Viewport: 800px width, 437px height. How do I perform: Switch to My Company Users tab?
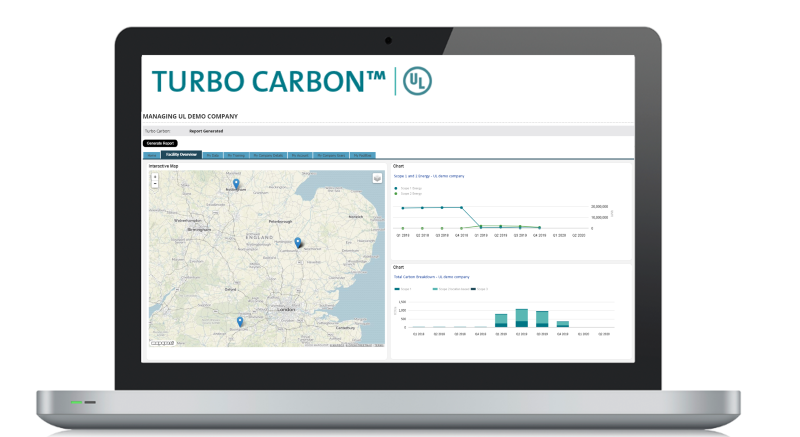coord(332,156)
